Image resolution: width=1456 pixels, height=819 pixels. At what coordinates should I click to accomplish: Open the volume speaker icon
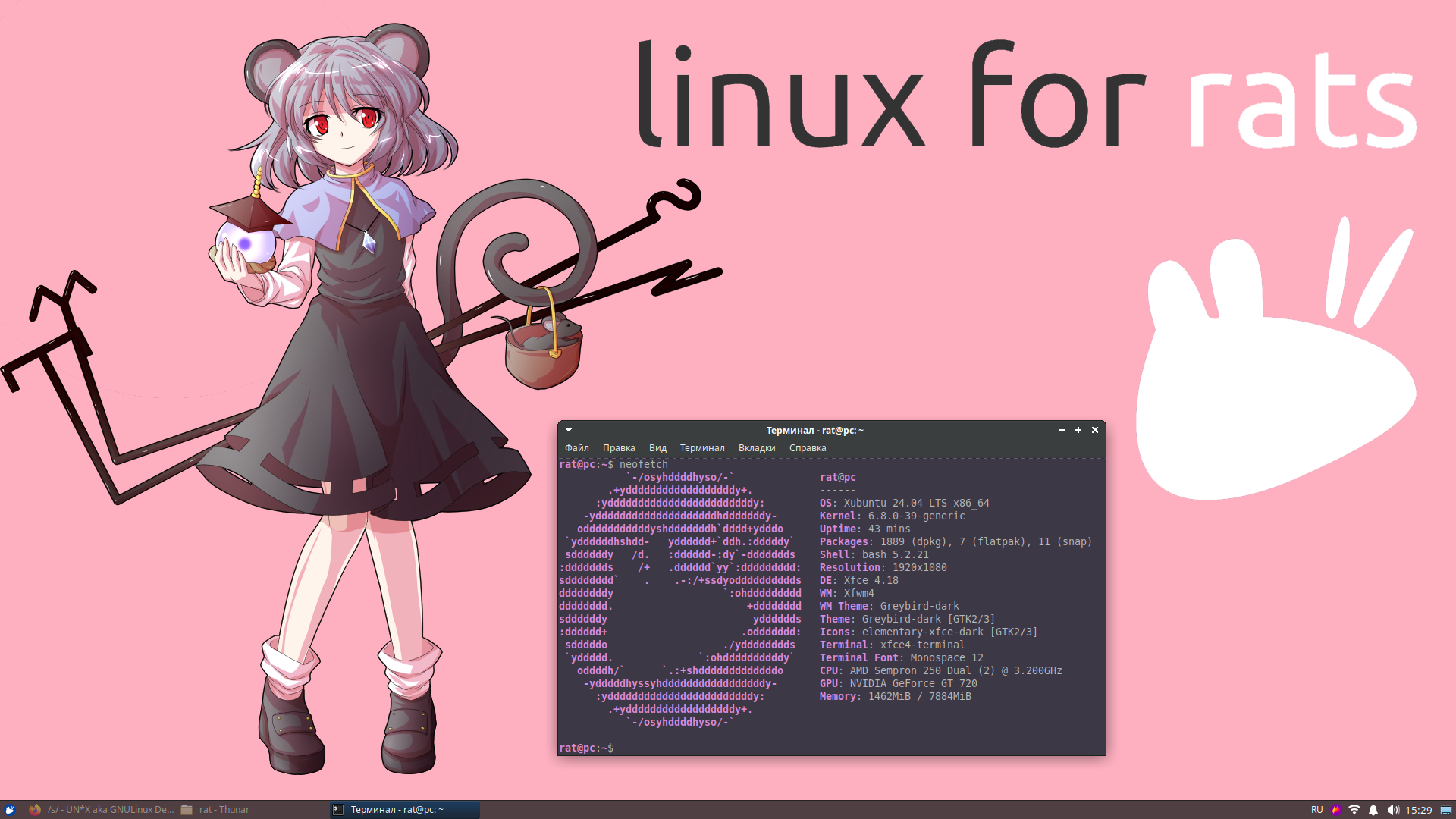(x=1392, y=810)
